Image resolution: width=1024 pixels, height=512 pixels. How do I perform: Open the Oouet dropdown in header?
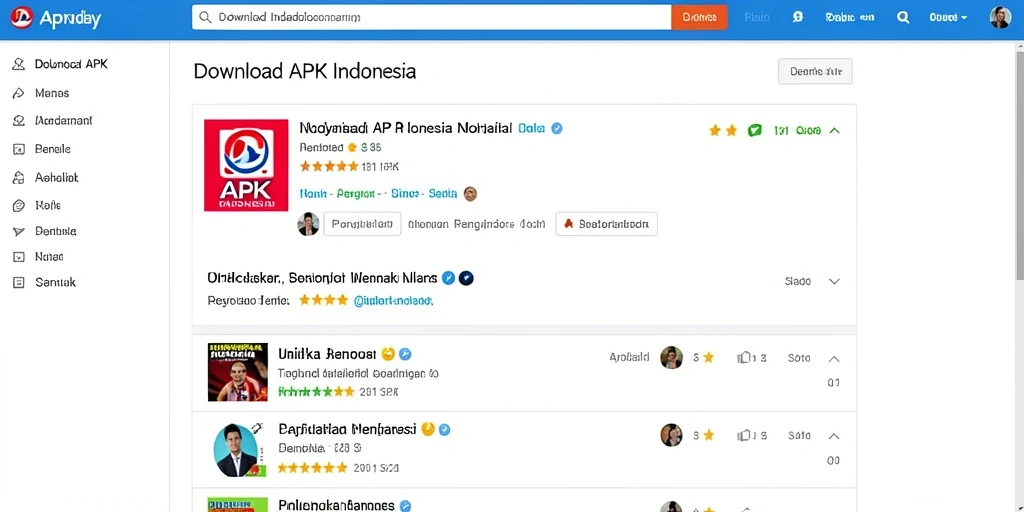[x=948, y=18]
